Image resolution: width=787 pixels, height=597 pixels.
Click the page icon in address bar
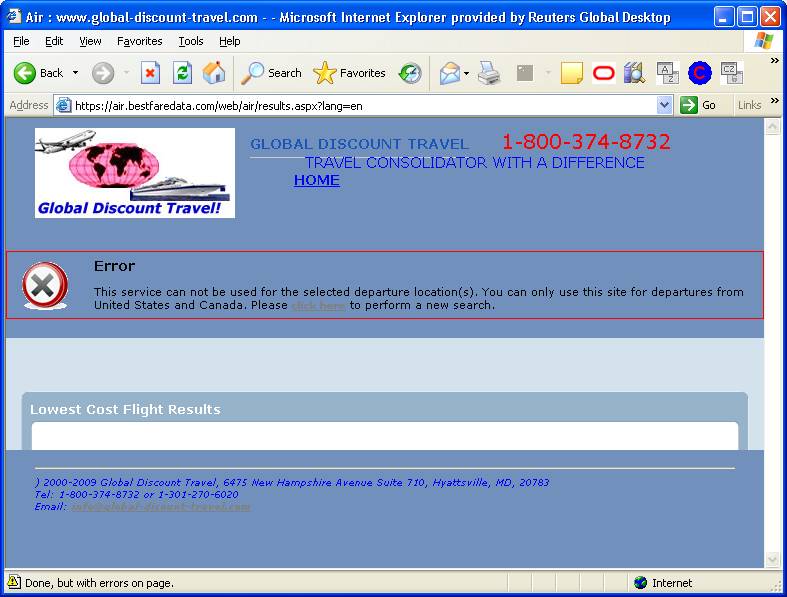(x=63, y=105)
